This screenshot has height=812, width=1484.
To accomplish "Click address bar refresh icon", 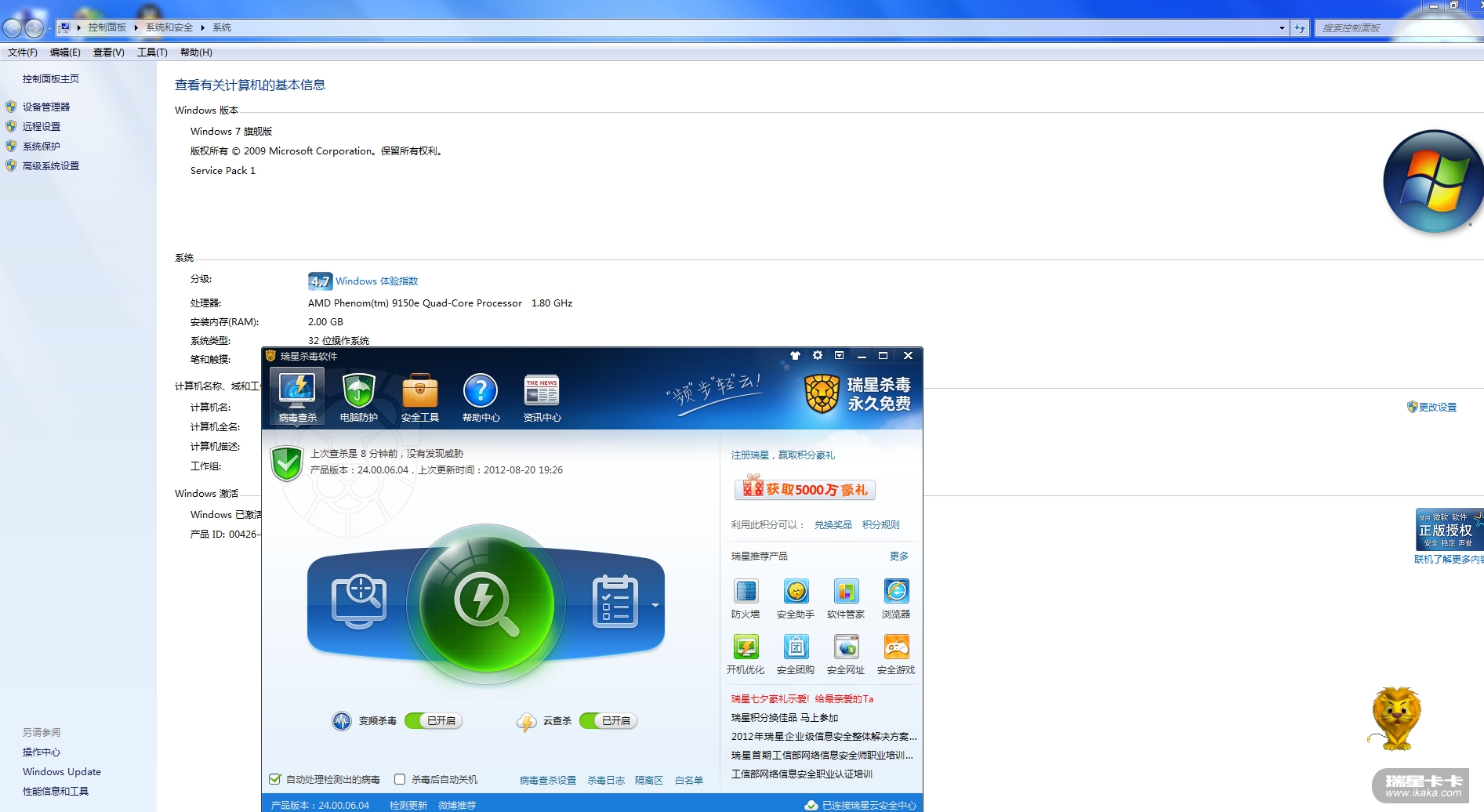I will [1300, 28].
